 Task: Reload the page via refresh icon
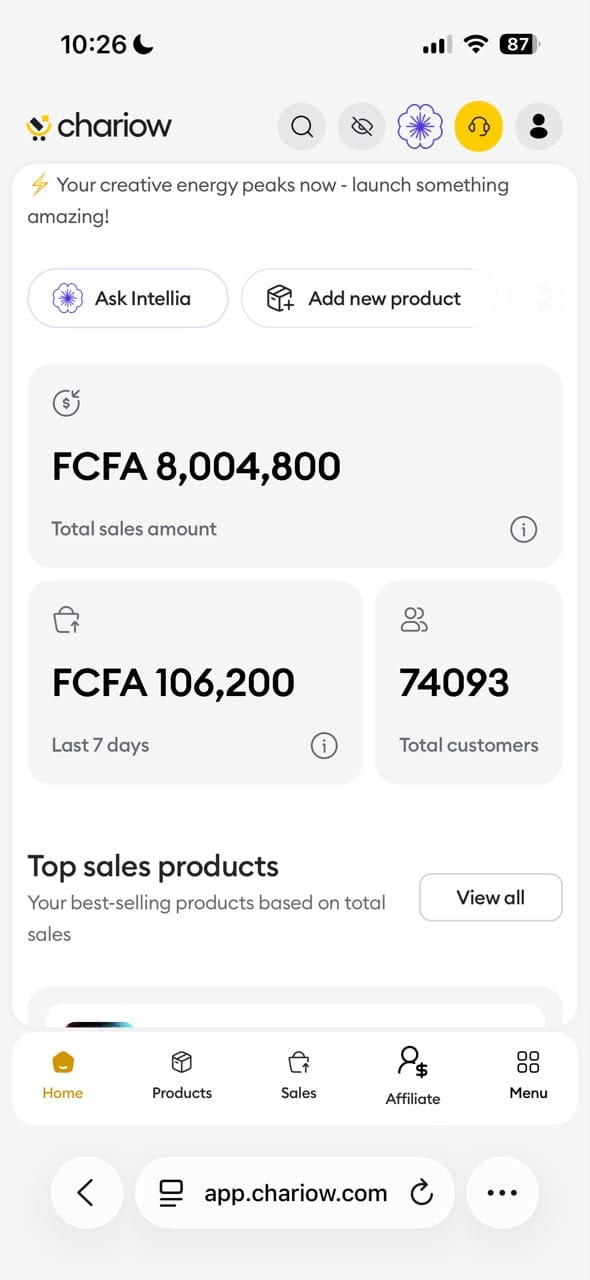coord(422,1192)
